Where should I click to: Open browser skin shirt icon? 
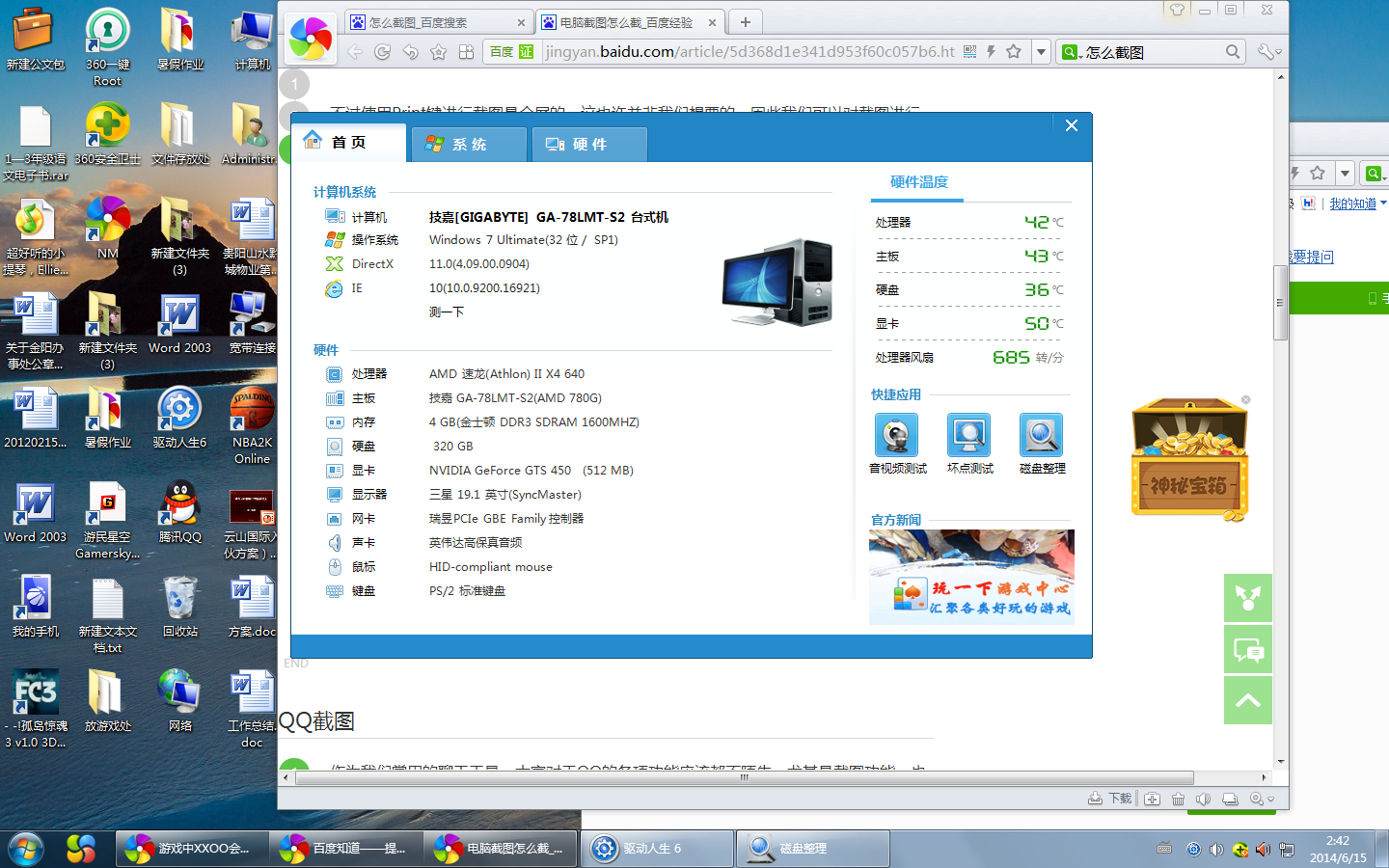click(x=1177, y=10)
